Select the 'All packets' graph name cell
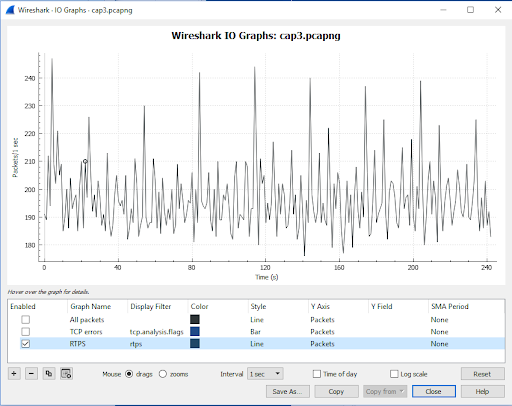The image size is (512, 406). click(87, 320)
